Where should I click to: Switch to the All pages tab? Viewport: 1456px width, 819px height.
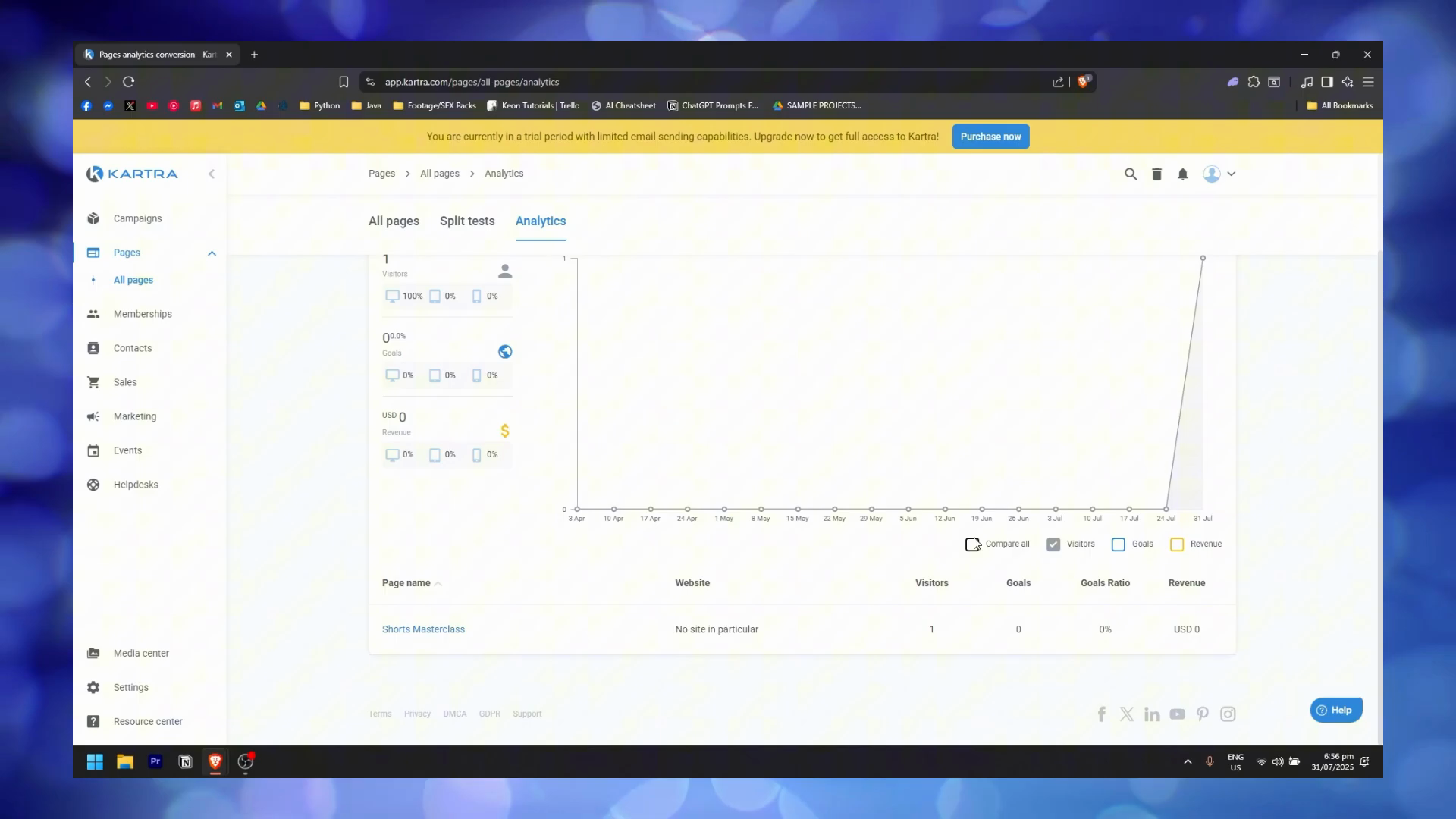(394, 221)
